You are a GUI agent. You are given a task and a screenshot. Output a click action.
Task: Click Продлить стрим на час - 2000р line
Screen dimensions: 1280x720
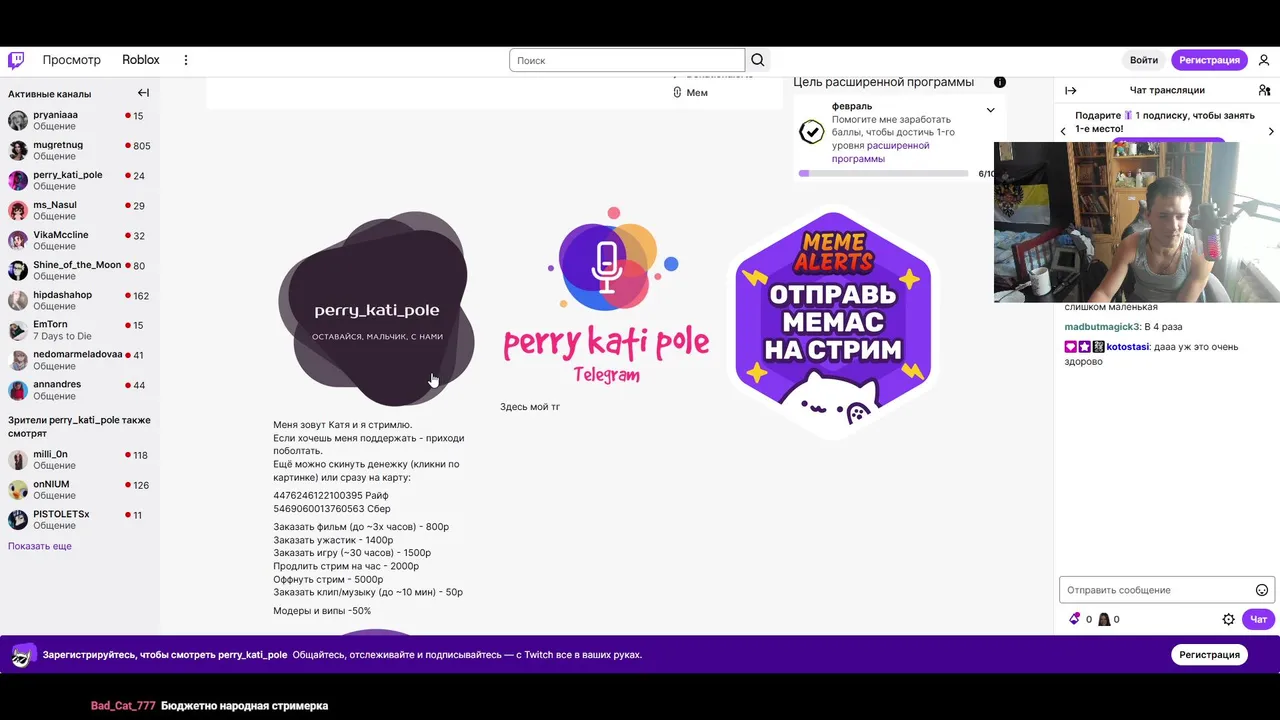pos(346,566)
